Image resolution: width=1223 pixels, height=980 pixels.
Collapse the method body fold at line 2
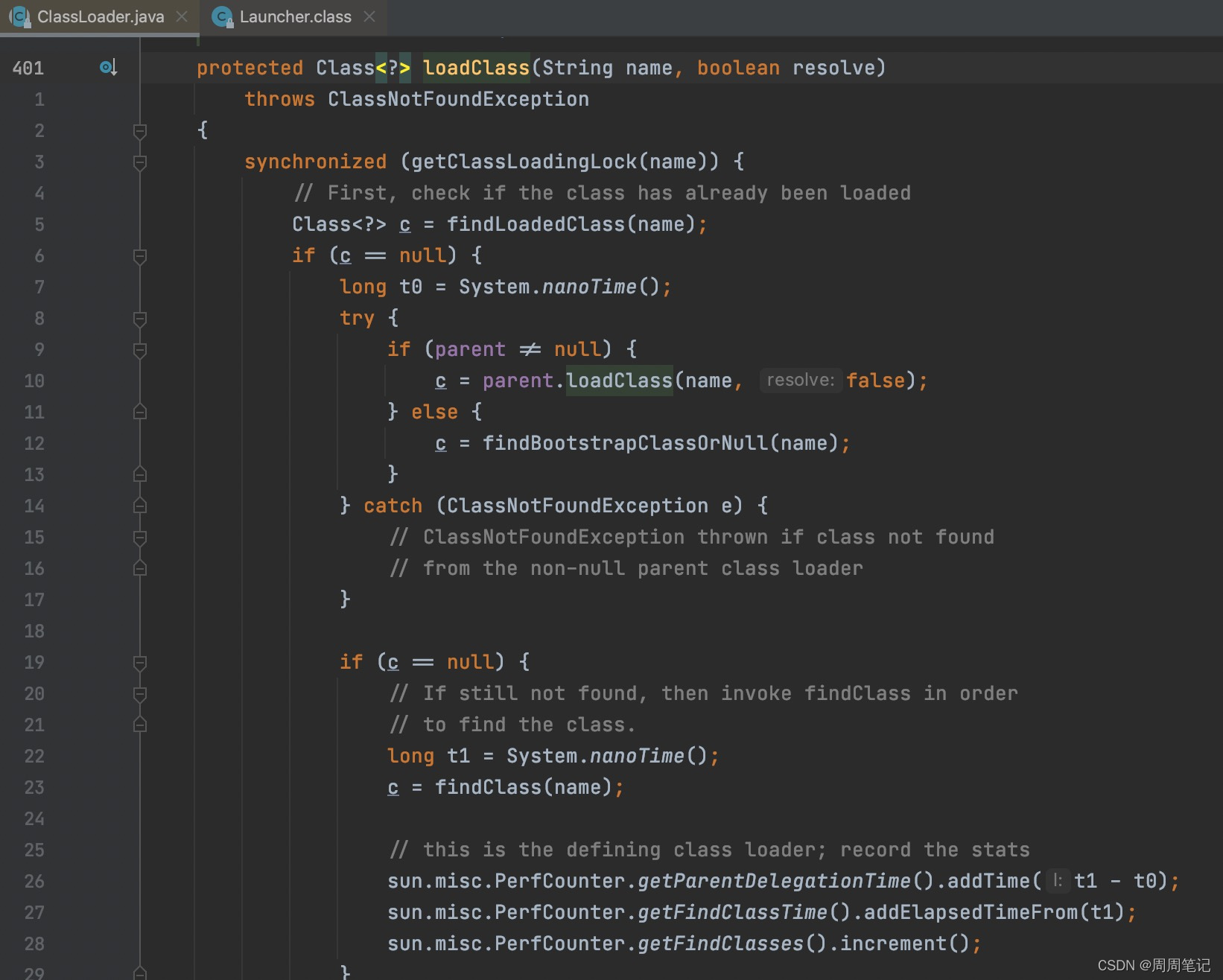click(x=139, y=131)
